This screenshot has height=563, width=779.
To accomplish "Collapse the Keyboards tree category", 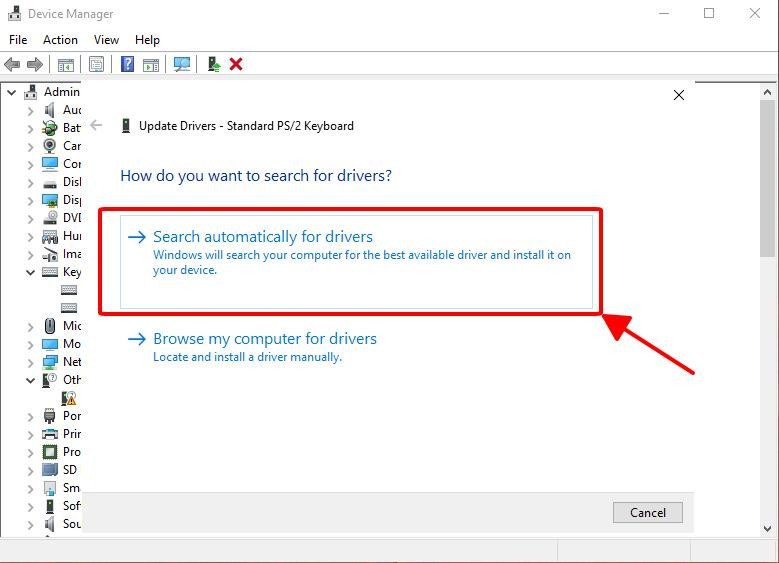I will coord(31,272).
